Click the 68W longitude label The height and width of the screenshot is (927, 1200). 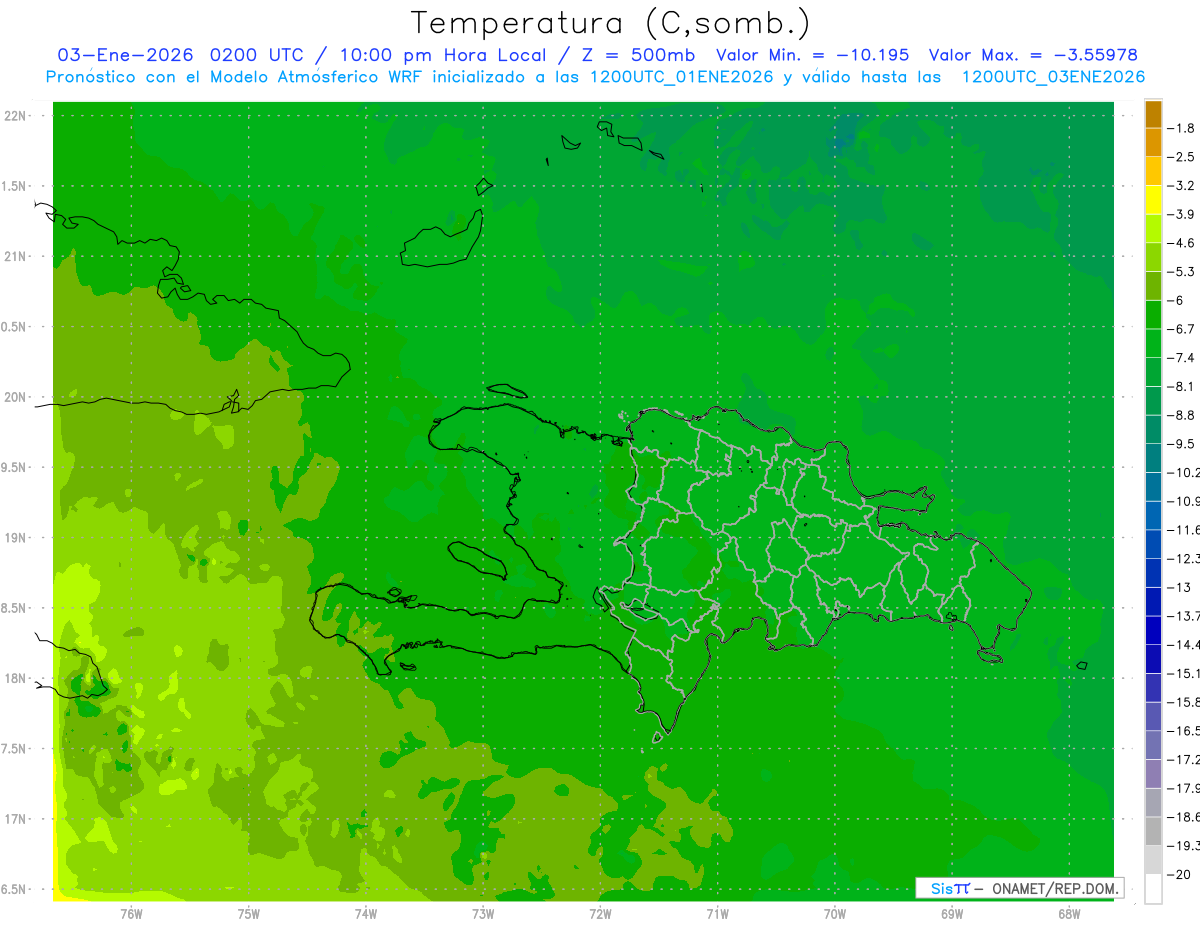1069,914
